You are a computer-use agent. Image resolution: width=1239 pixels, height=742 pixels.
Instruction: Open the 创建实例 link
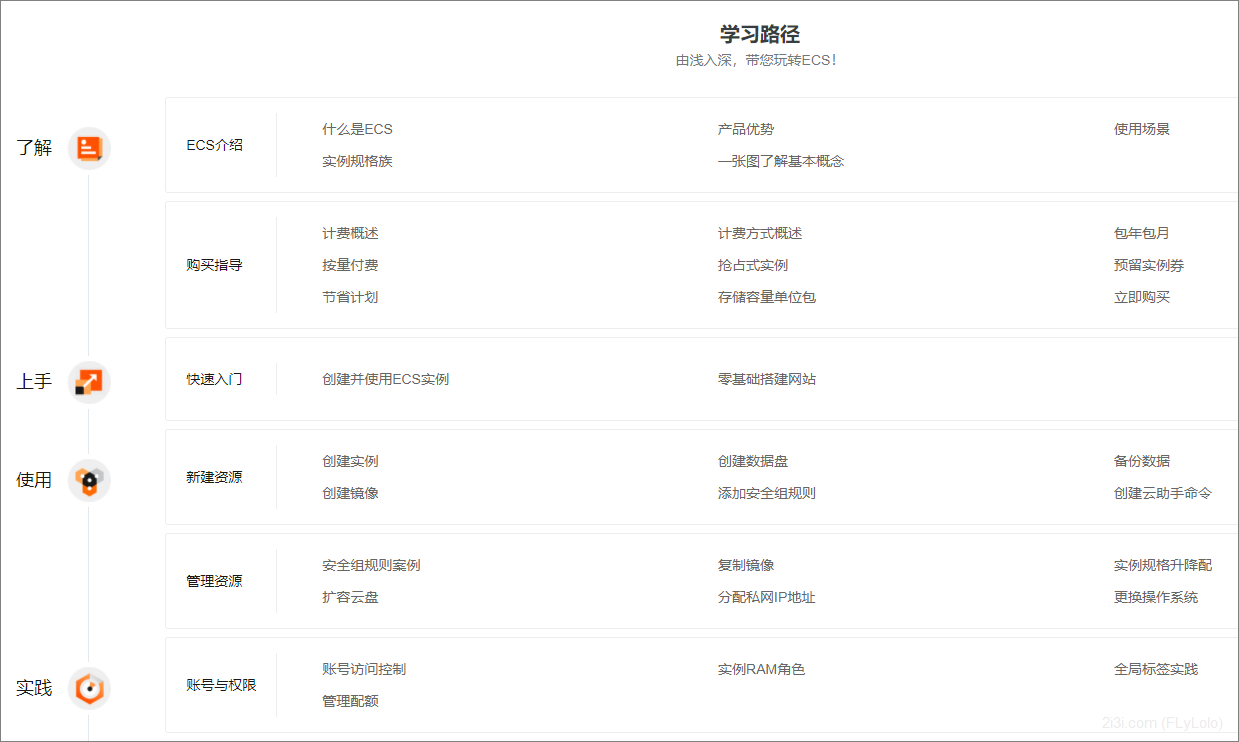point(350,461)
